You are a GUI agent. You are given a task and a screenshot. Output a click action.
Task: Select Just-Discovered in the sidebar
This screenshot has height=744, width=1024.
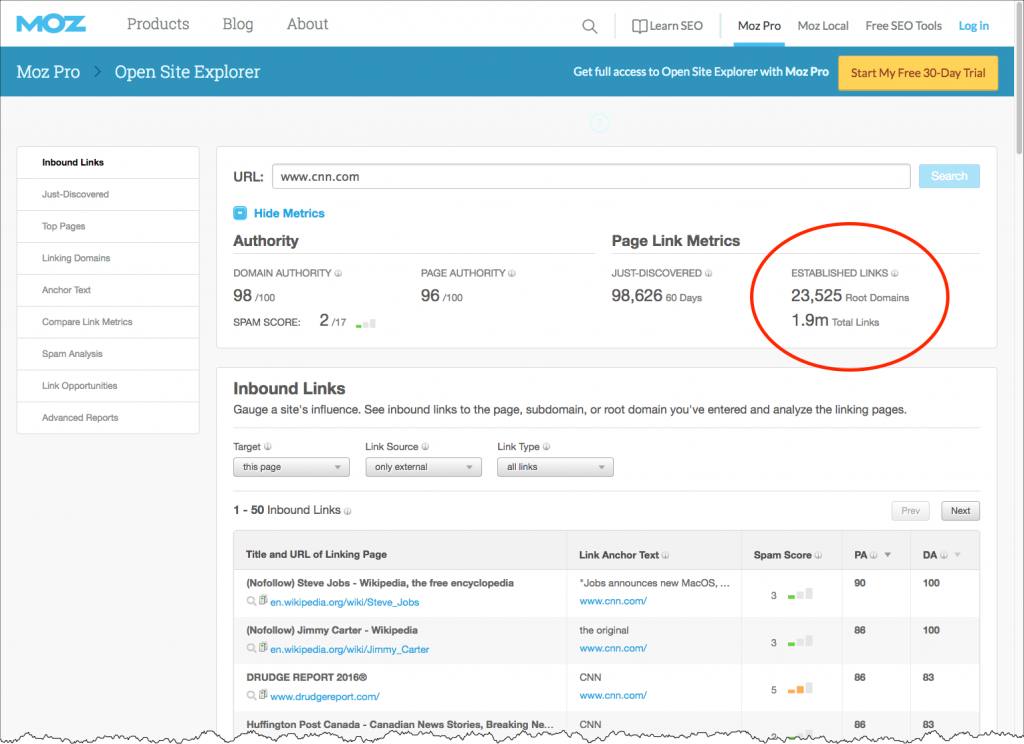[76, 194]
